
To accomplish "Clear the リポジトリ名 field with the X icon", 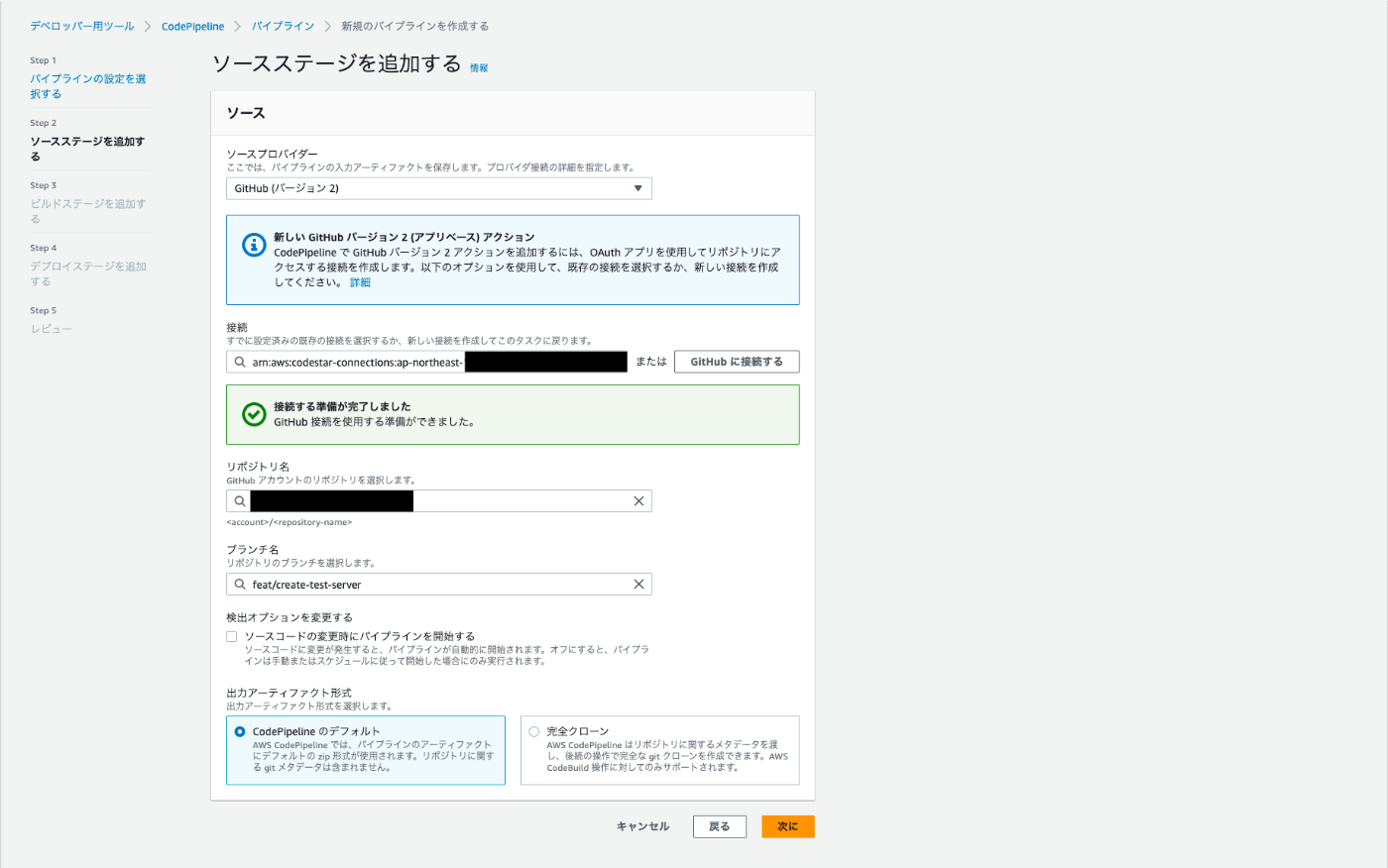I will point(638,501).
